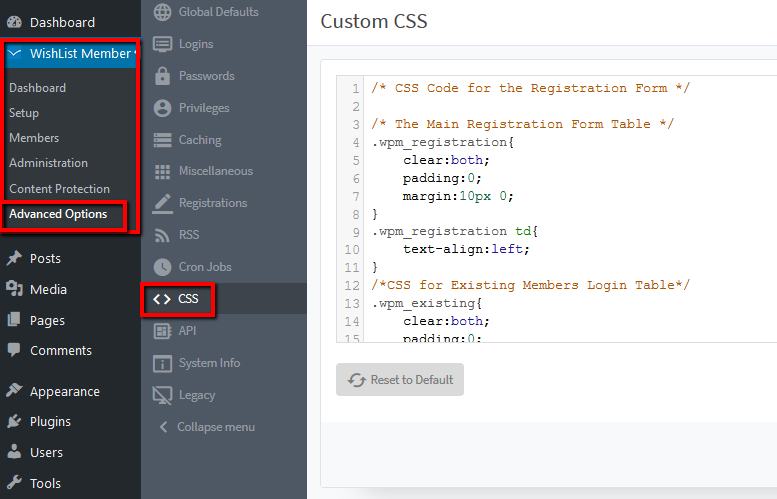Click the Registrations pencil icon
This screenshot has height=499, width=777.
[162, 203]
